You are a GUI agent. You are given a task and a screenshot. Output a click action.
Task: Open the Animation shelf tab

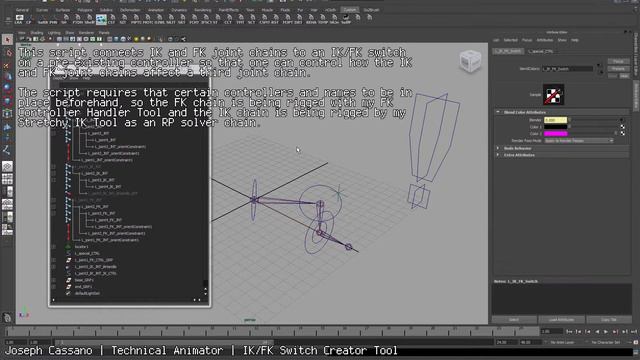coord(156,10)
